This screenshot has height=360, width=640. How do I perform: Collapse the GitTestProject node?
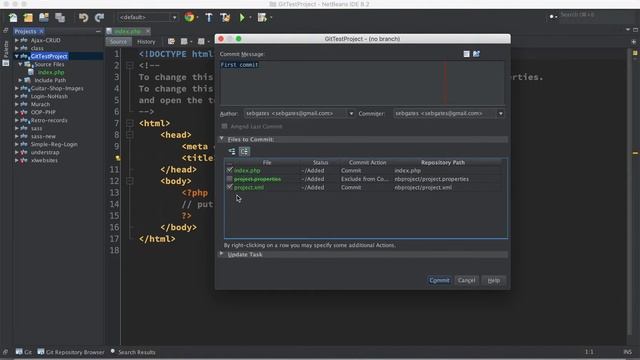coord(16,56)
